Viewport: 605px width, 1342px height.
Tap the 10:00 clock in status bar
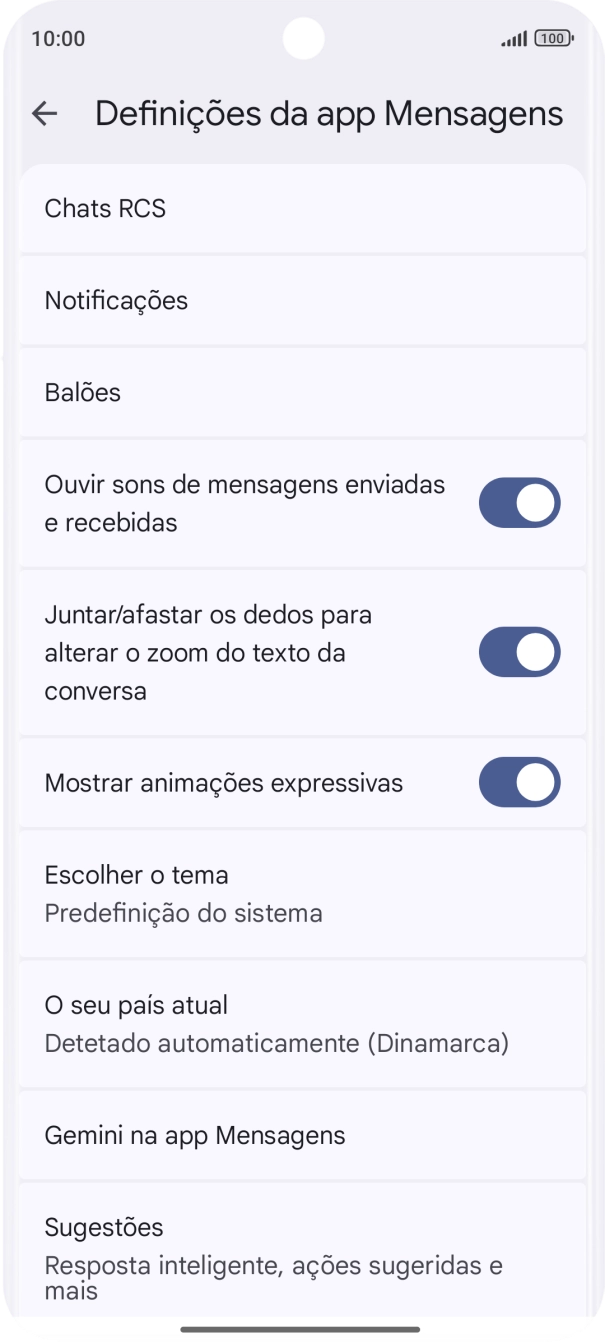[x=50, y=39]
